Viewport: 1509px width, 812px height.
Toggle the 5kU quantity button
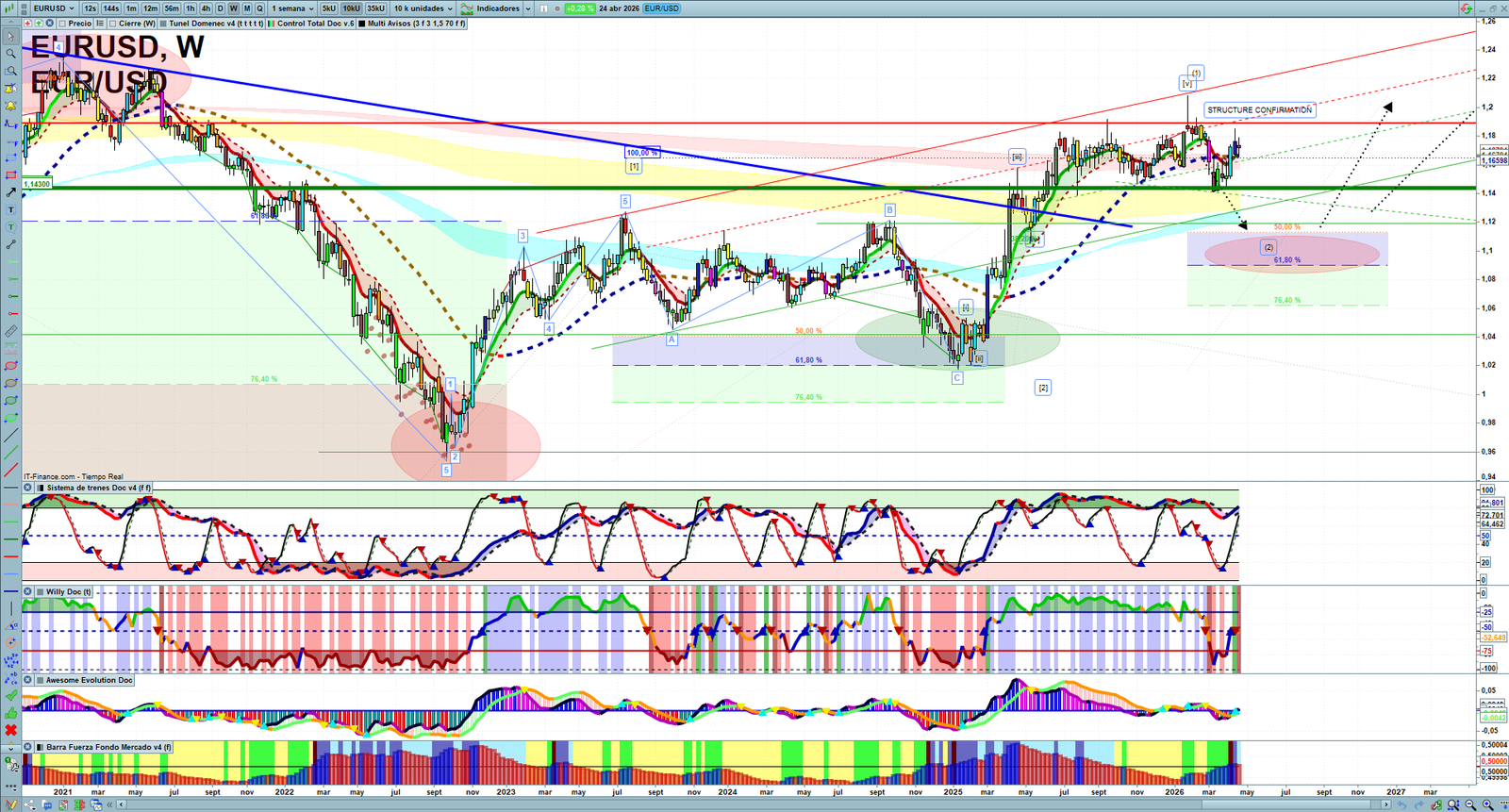pos(329,8)
